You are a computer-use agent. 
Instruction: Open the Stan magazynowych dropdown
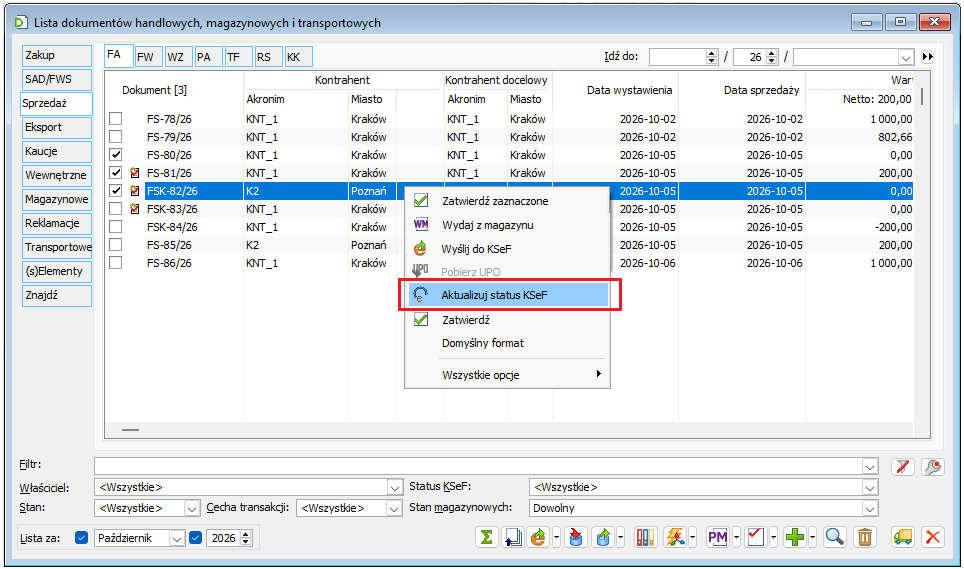[870, 509]
